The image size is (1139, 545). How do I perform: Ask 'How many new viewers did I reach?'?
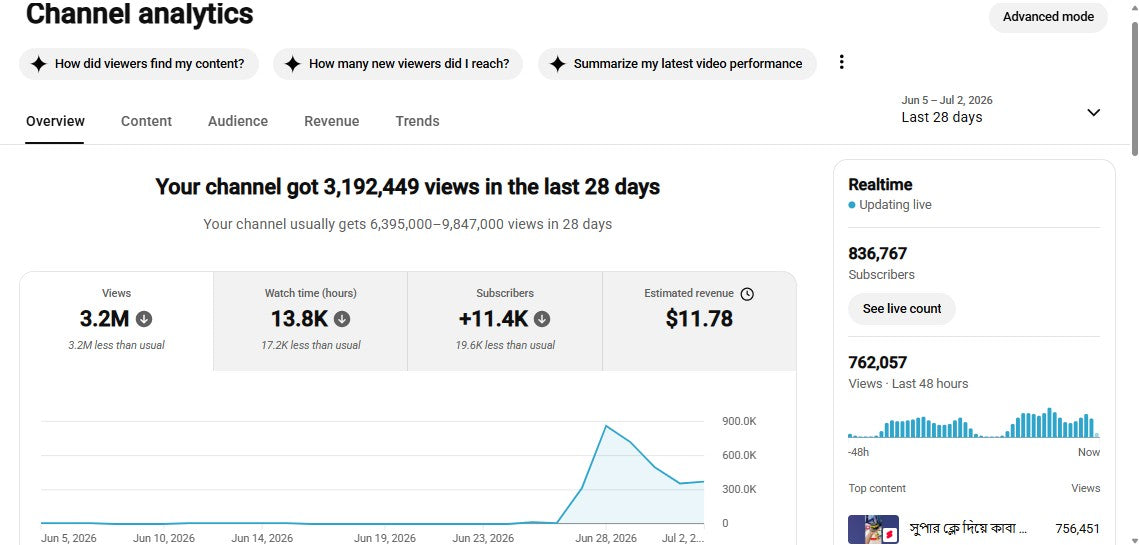tap(398, 64)
